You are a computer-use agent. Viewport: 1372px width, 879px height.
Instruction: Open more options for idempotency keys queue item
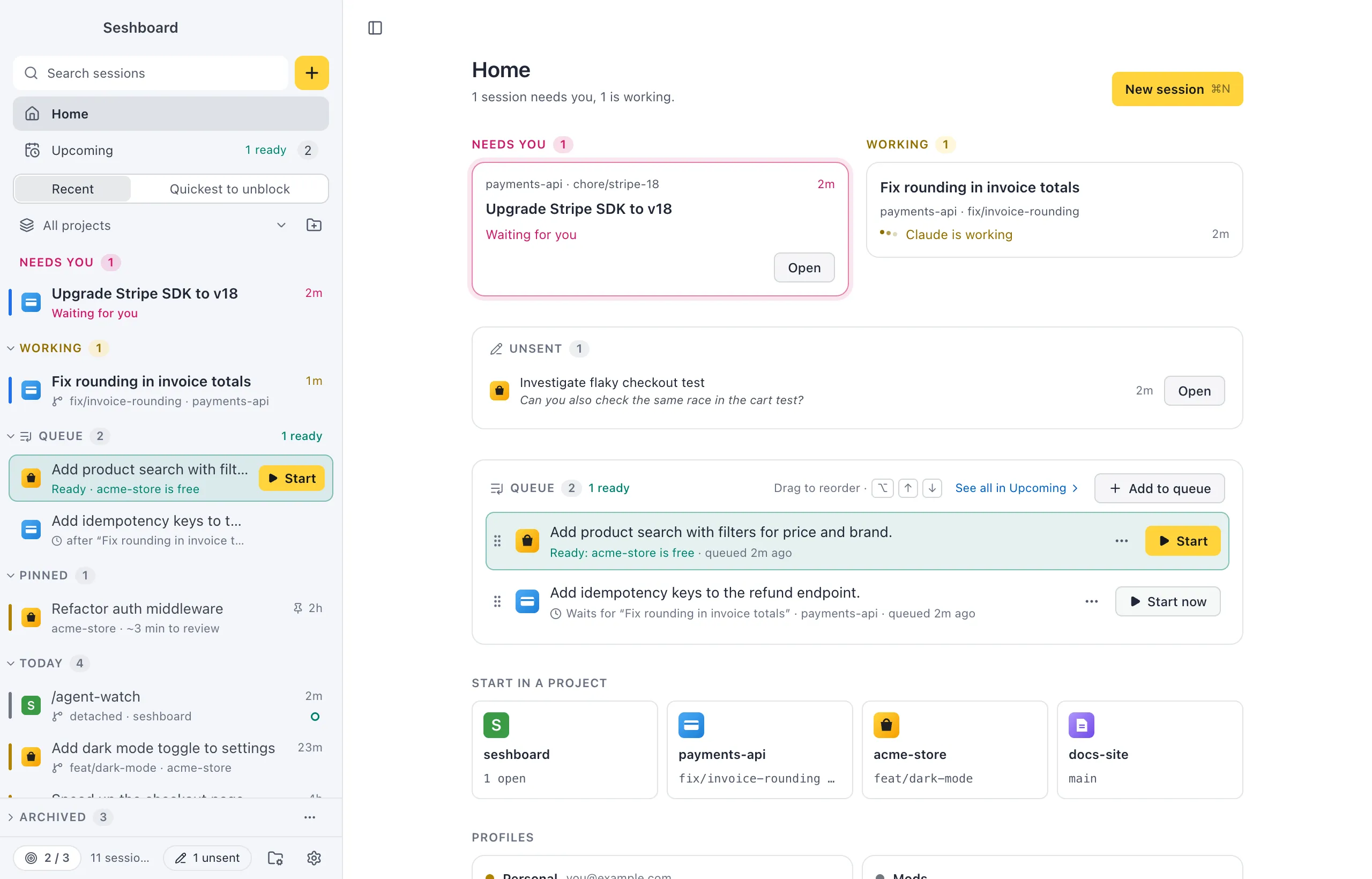(1091, 601)
